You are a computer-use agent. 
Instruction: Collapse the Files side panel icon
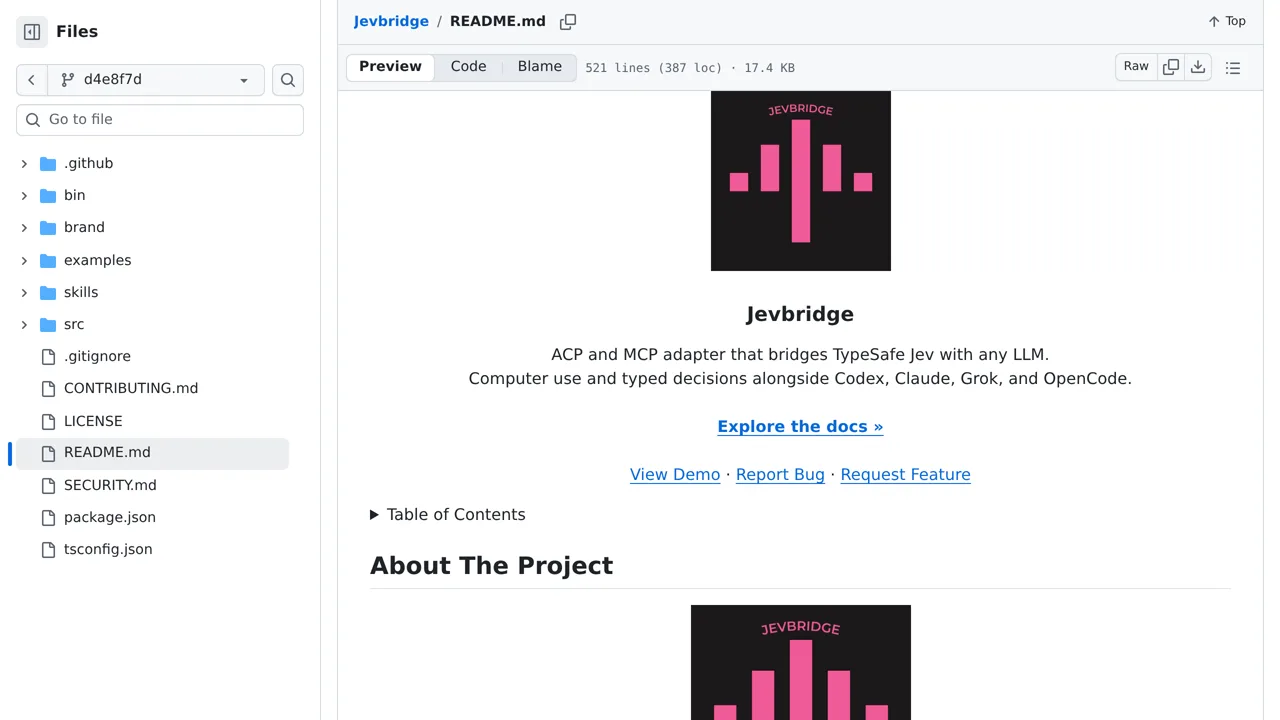[32, 32]
